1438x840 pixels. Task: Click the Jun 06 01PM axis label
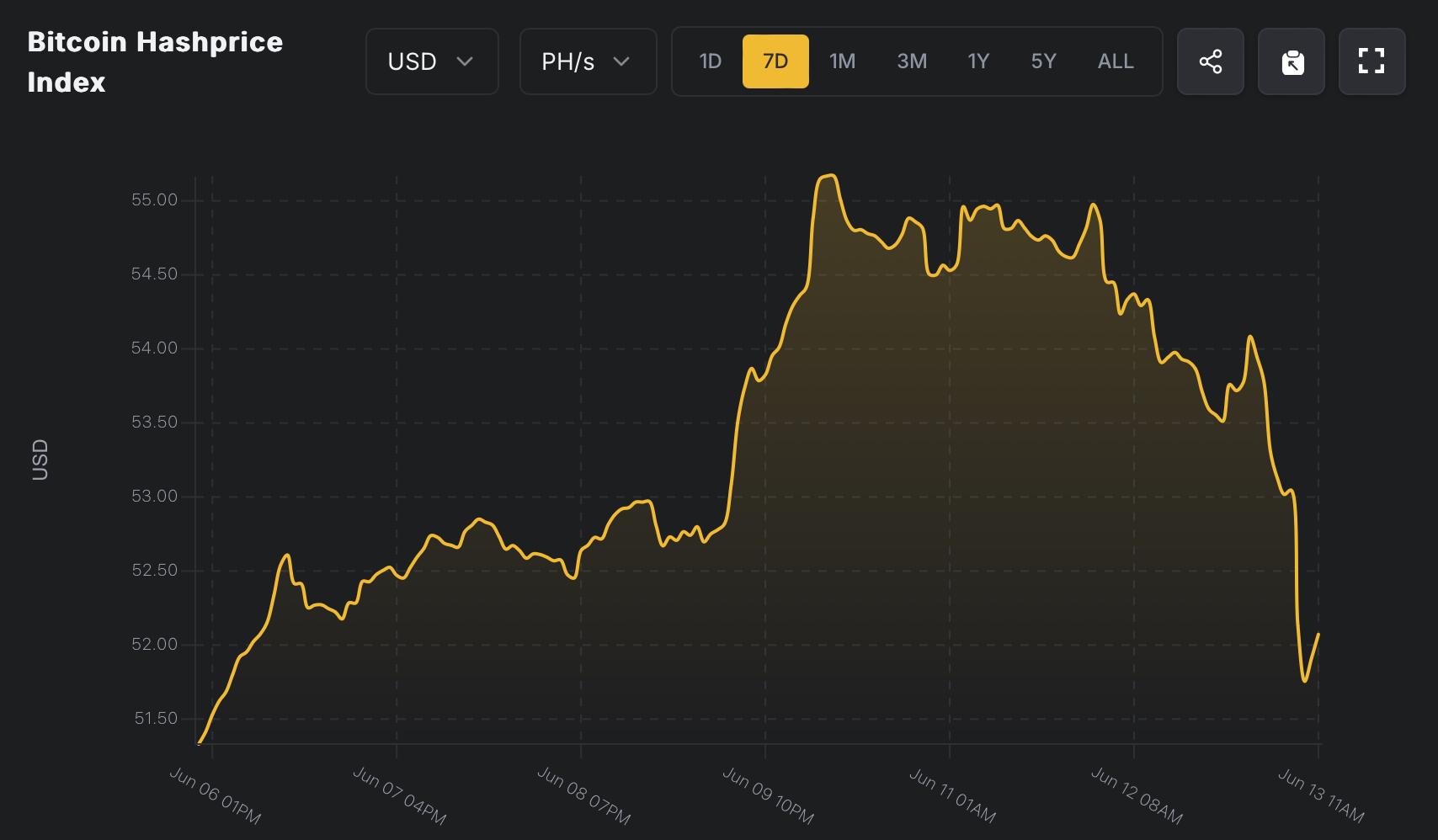click(215, 795)
